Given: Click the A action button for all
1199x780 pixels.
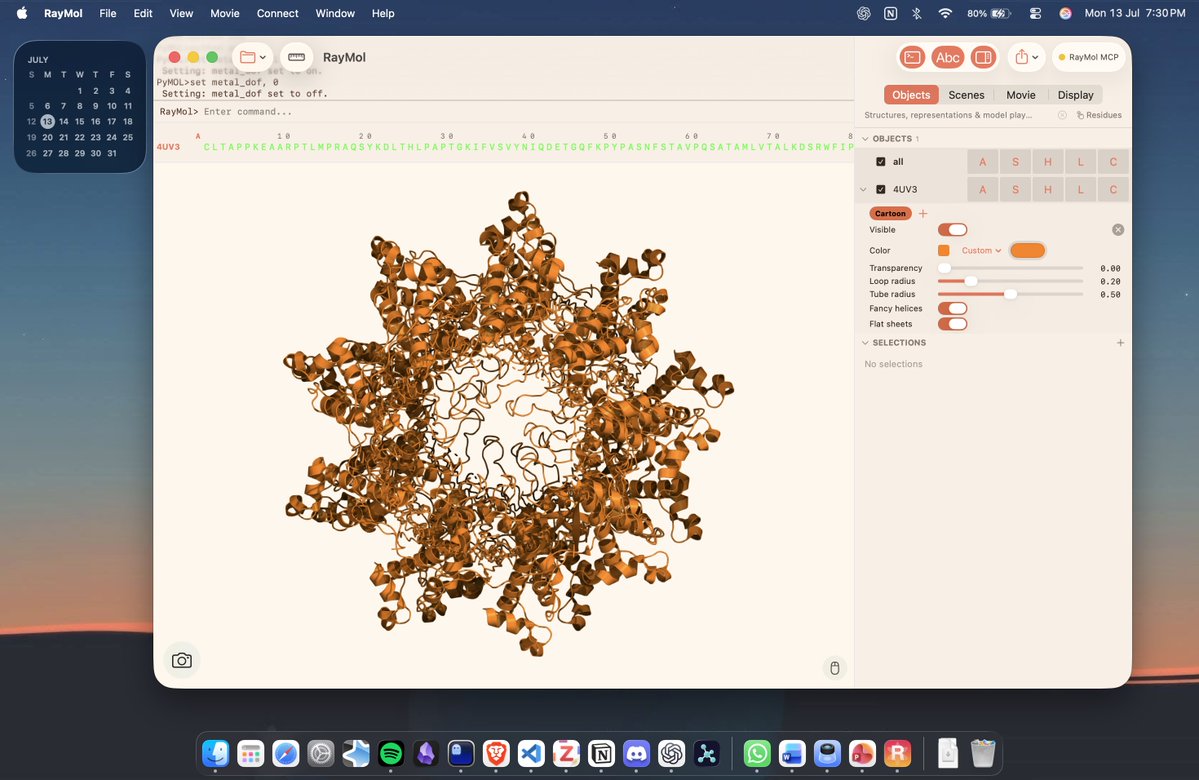Looking at the screenshot, I should point(983,162).
